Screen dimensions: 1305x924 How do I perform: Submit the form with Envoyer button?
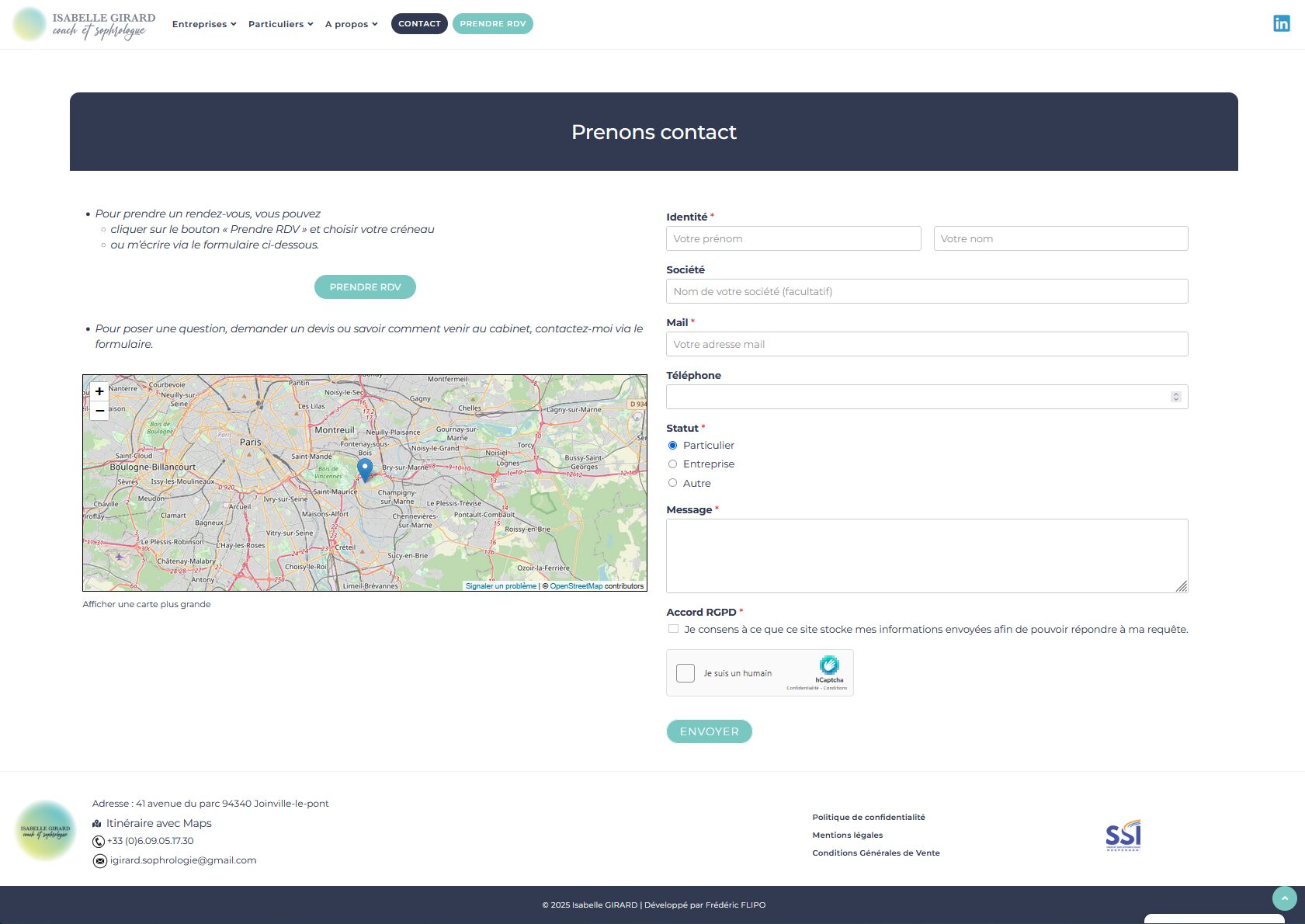click(x=709, y=731)
